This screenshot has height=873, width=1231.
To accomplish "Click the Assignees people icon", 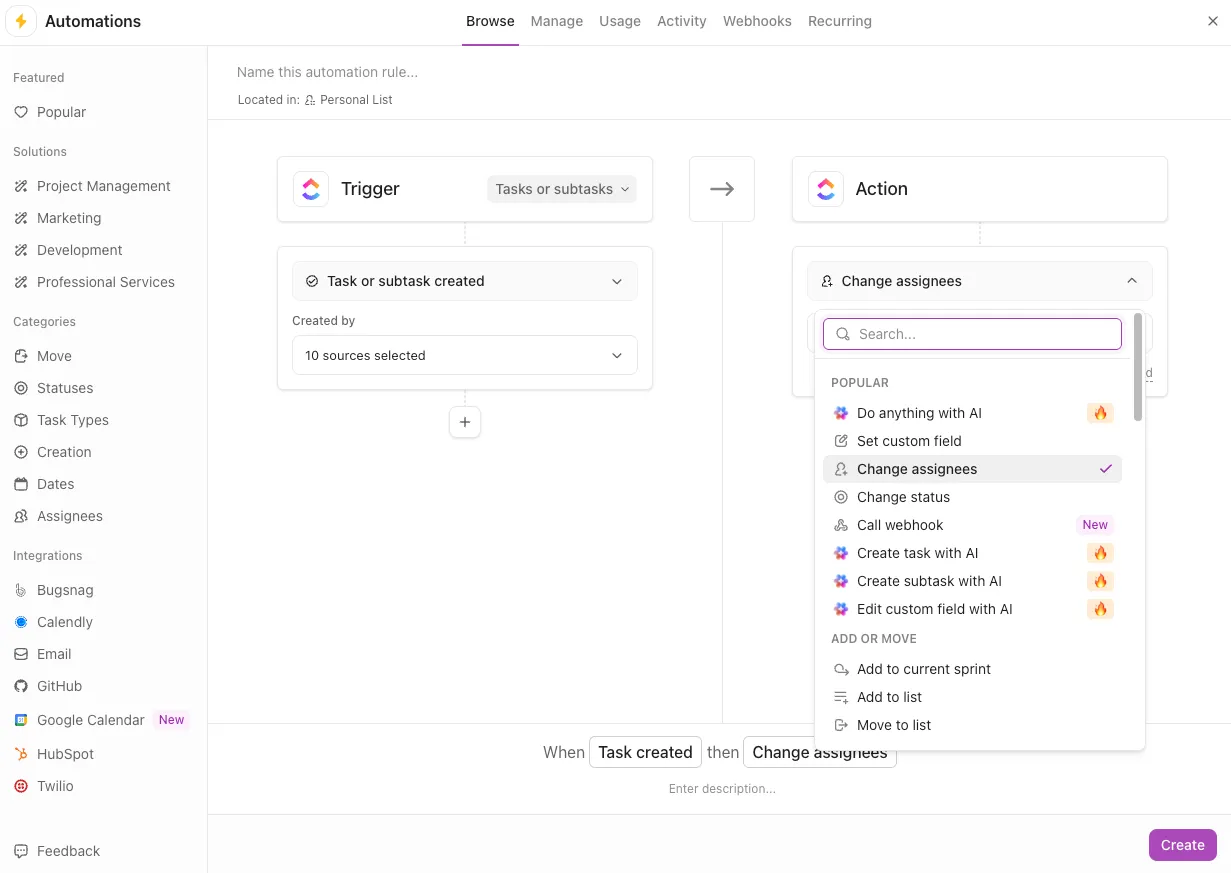I will [21, 516].
